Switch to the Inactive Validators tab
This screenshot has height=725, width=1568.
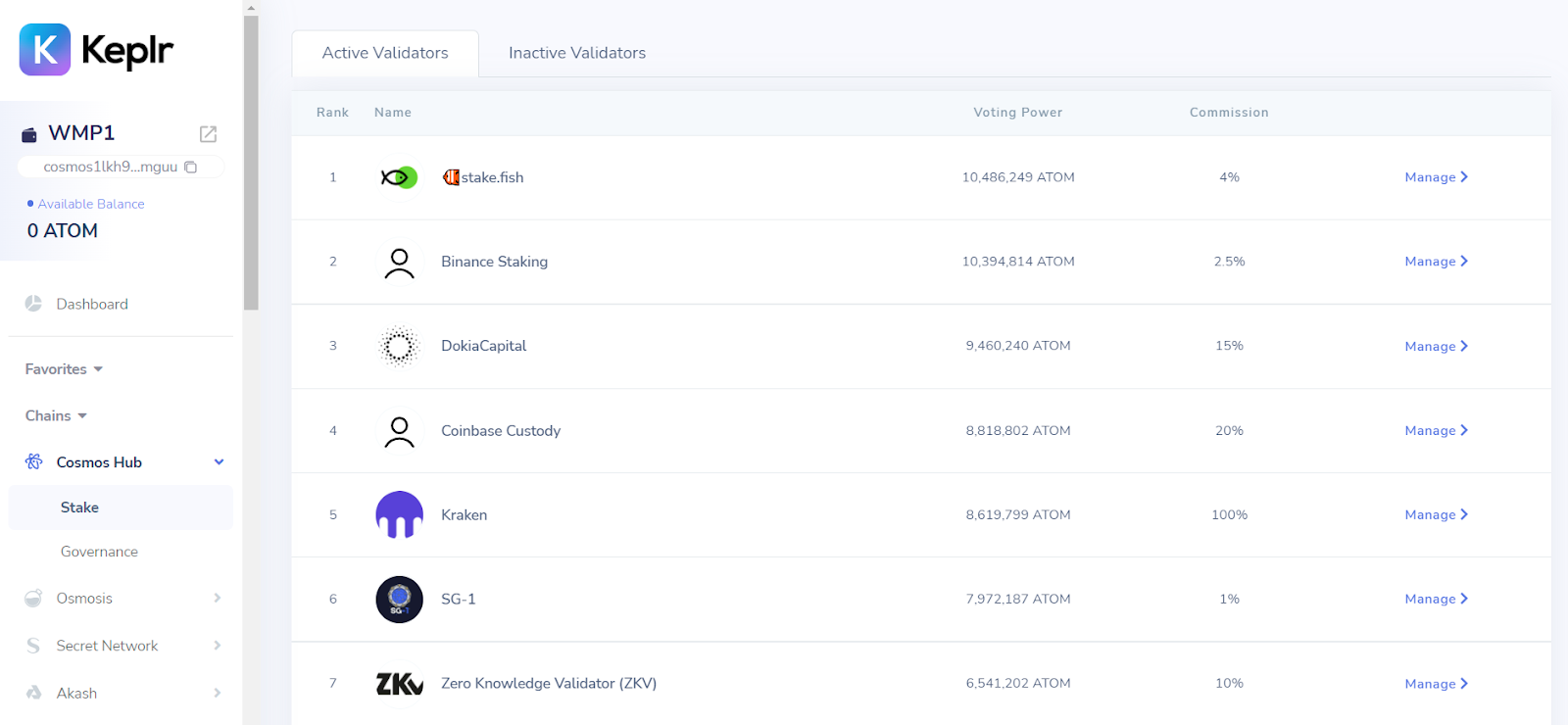(577, 53)
